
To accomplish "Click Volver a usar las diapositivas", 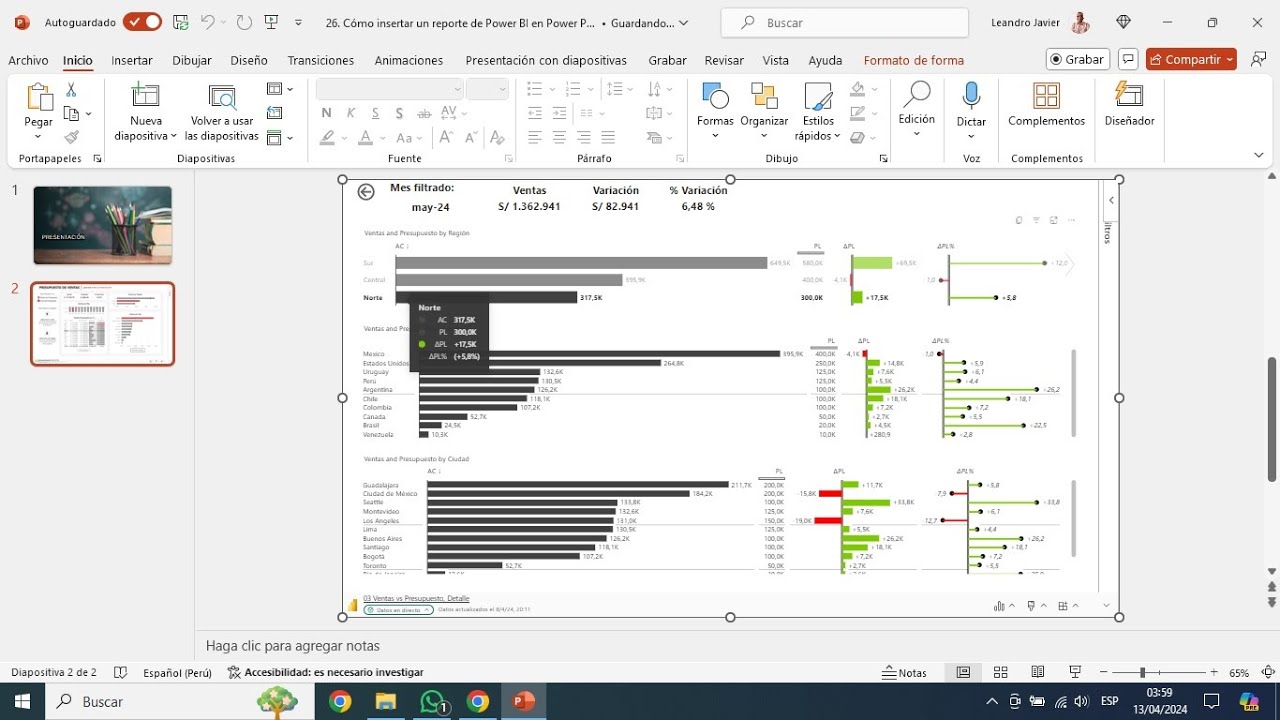I will 222,113.
